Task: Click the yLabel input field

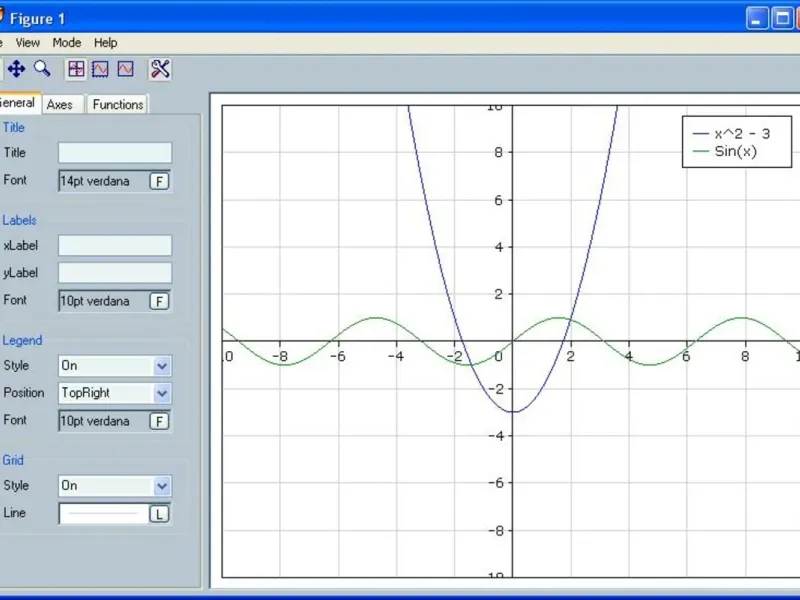Action: tap(115, 273)
